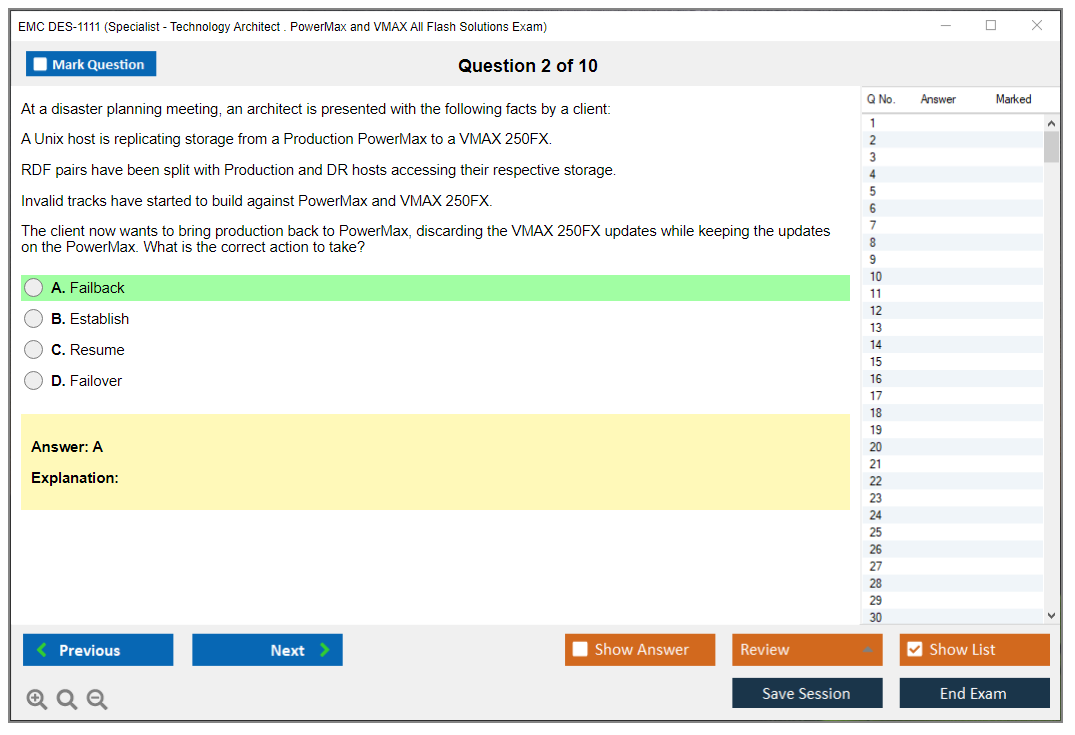Screen dimensions: 1075x735
Task: Select answer A. Failback
Action: coord(34,288)
